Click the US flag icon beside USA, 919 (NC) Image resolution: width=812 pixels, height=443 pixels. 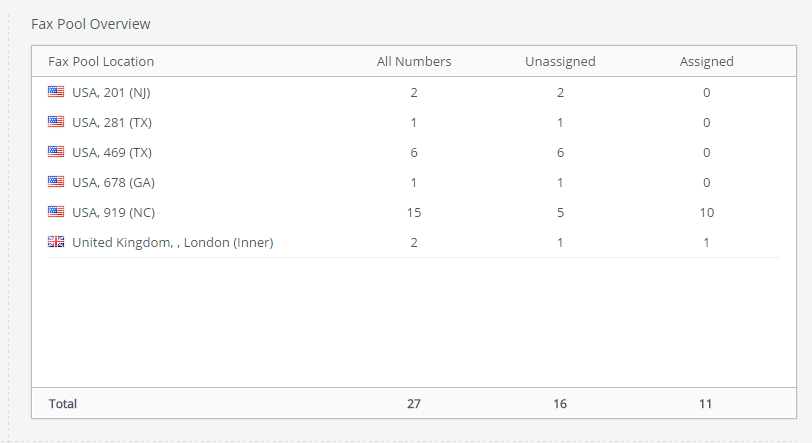pos(56,212)
